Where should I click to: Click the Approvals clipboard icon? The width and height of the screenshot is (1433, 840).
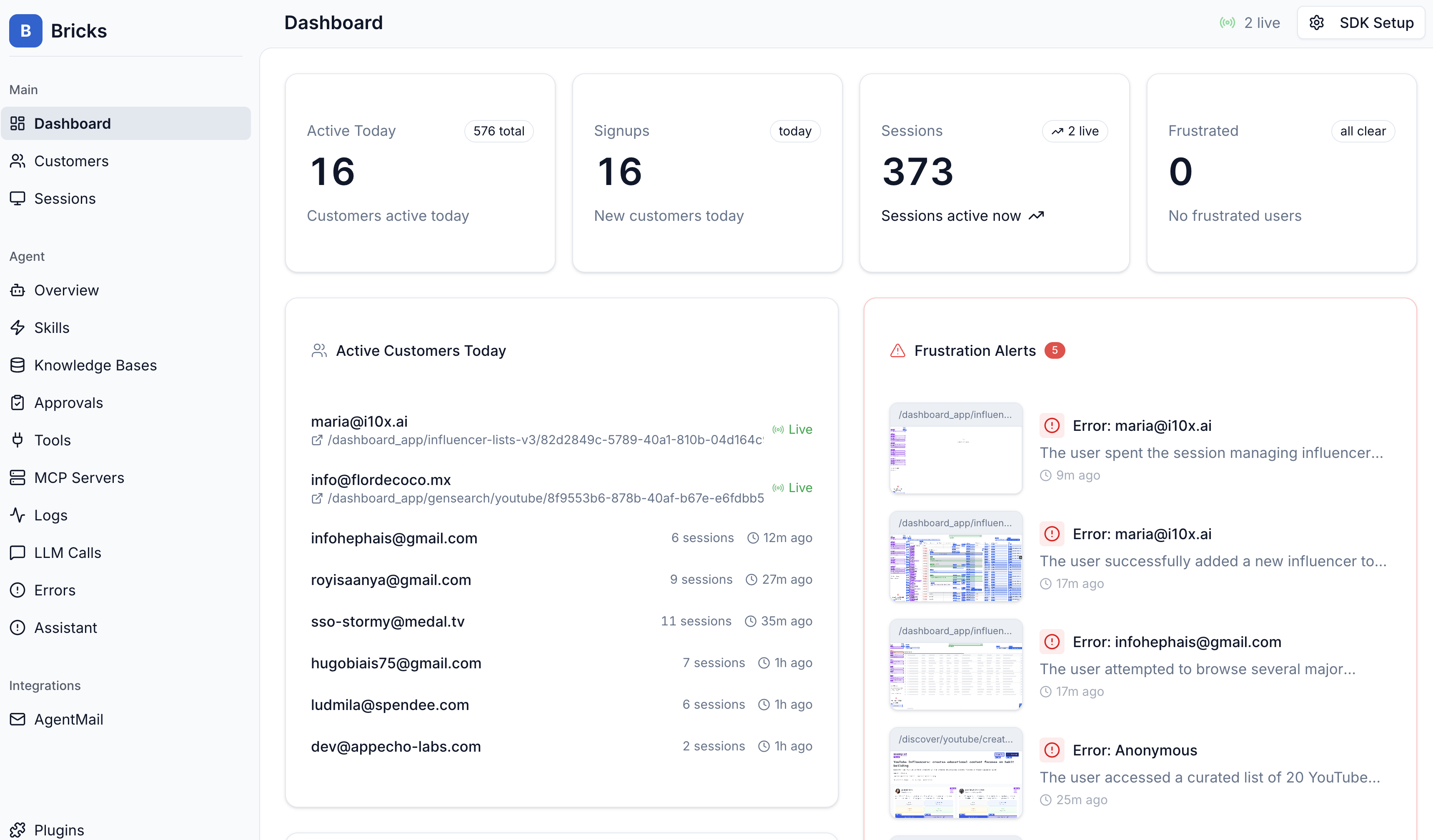click(18, 402)
